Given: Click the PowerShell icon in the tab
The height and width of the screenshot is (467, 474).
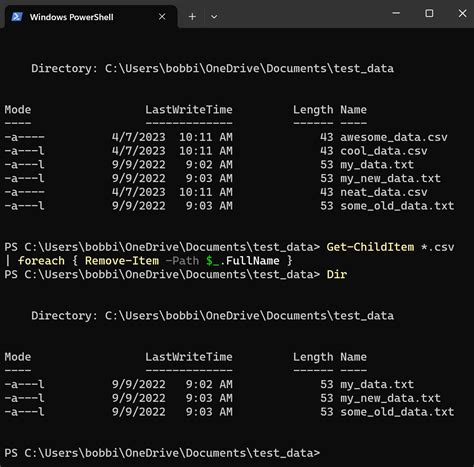Looking at the screenshot, I should point(17,17).
